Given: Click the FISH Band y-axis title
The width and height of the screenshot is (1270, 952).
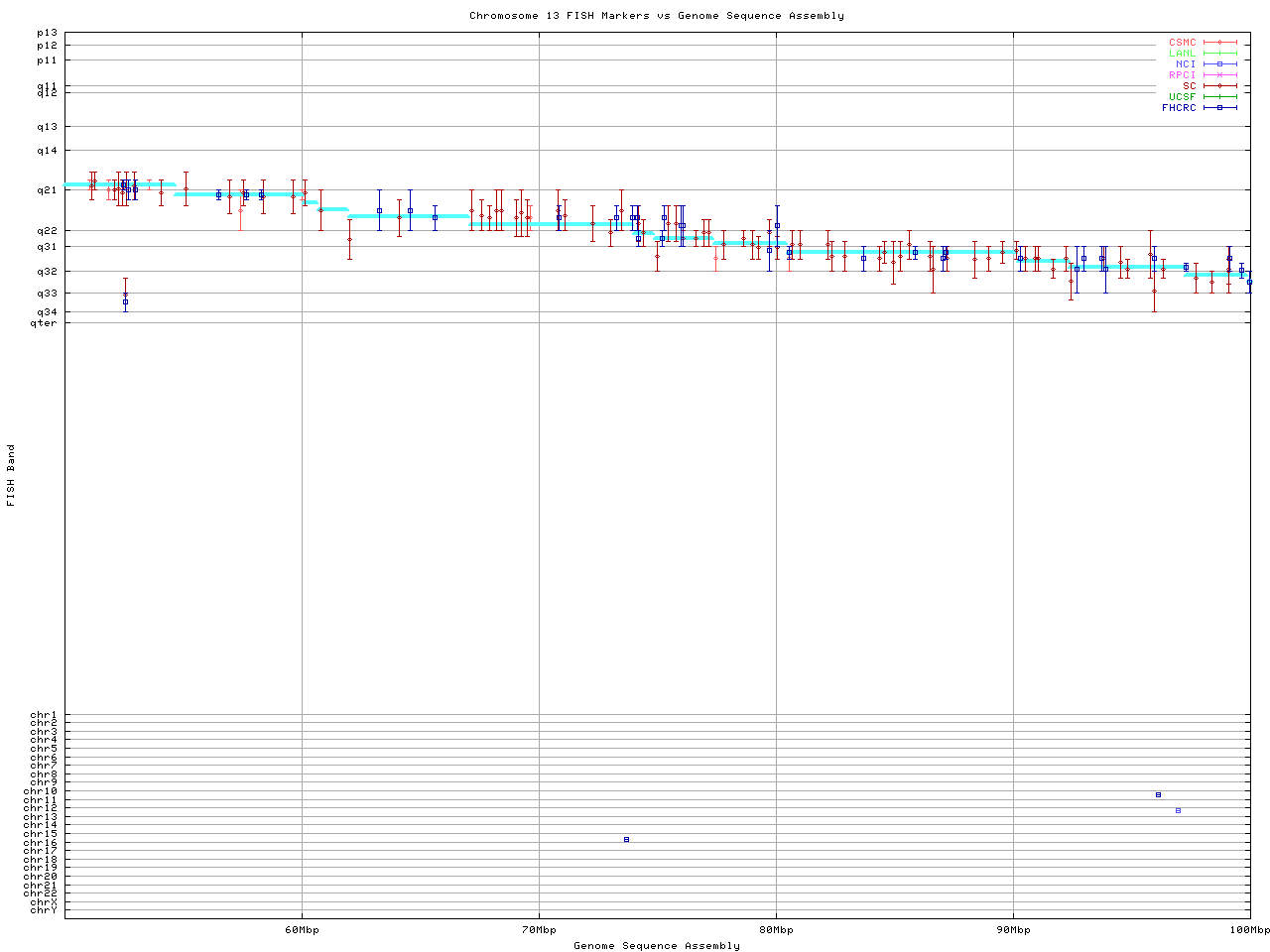Looking at the screenshot, I should (11, 475).
